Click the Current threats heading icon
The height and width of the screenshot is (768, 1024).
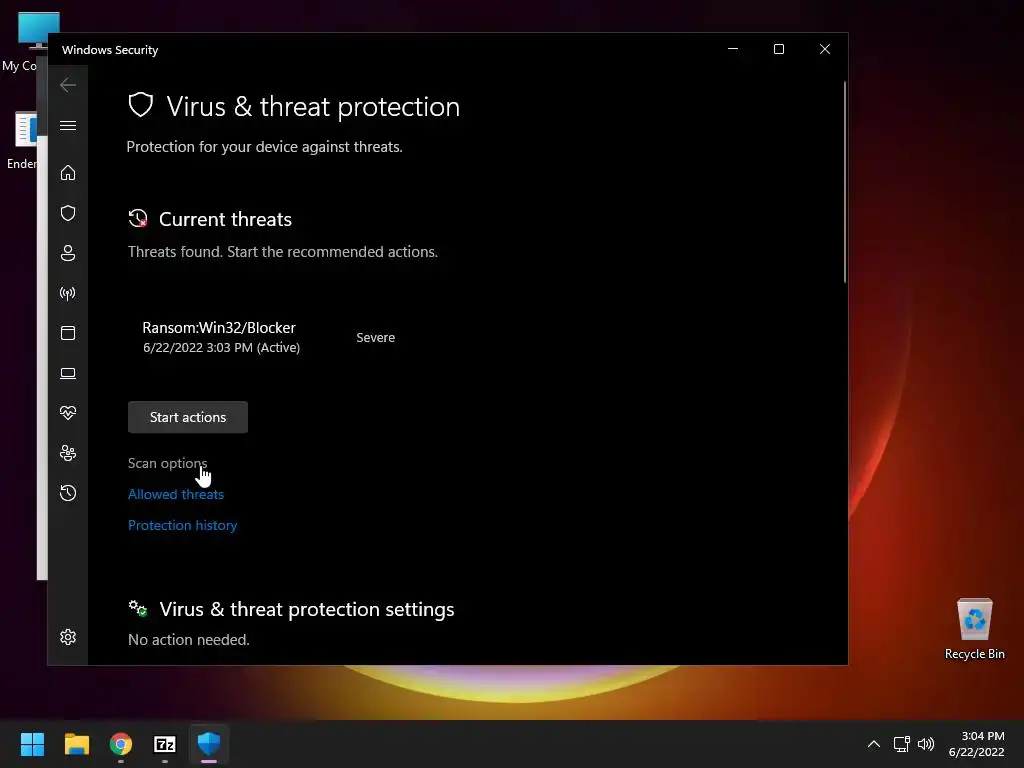coord(138,219)
